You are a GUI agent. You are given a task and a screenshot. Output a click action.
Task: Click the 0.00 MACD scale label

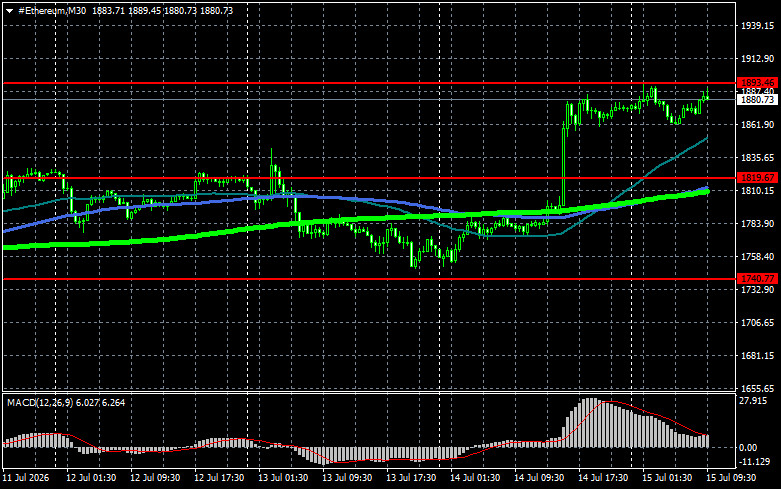tap(748, 448)
